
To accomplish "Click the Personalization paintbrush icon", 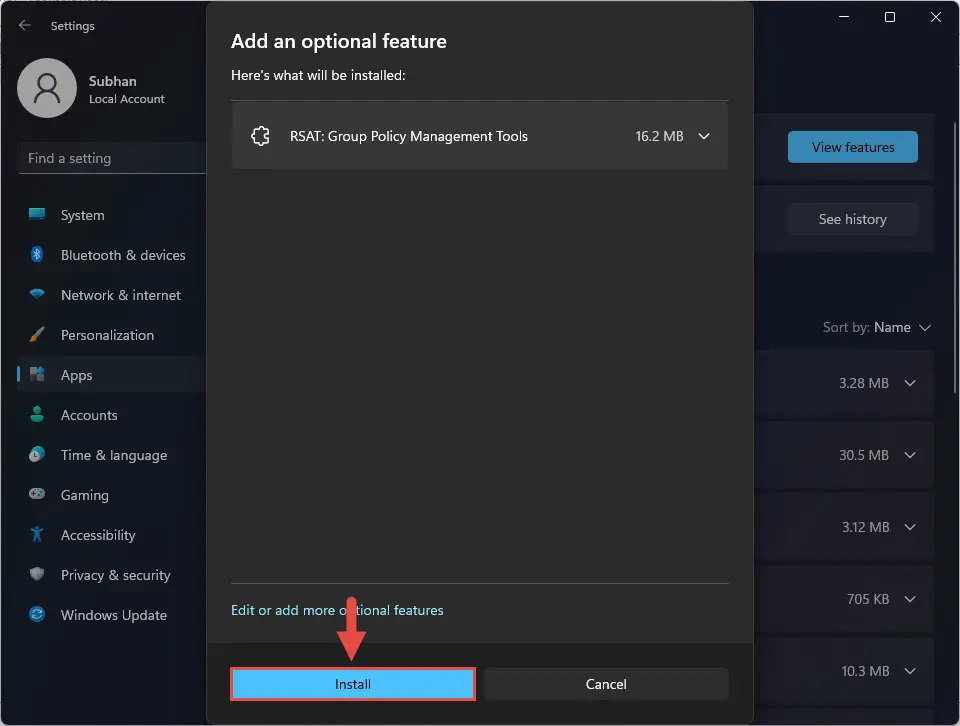I will click(37, 334).
